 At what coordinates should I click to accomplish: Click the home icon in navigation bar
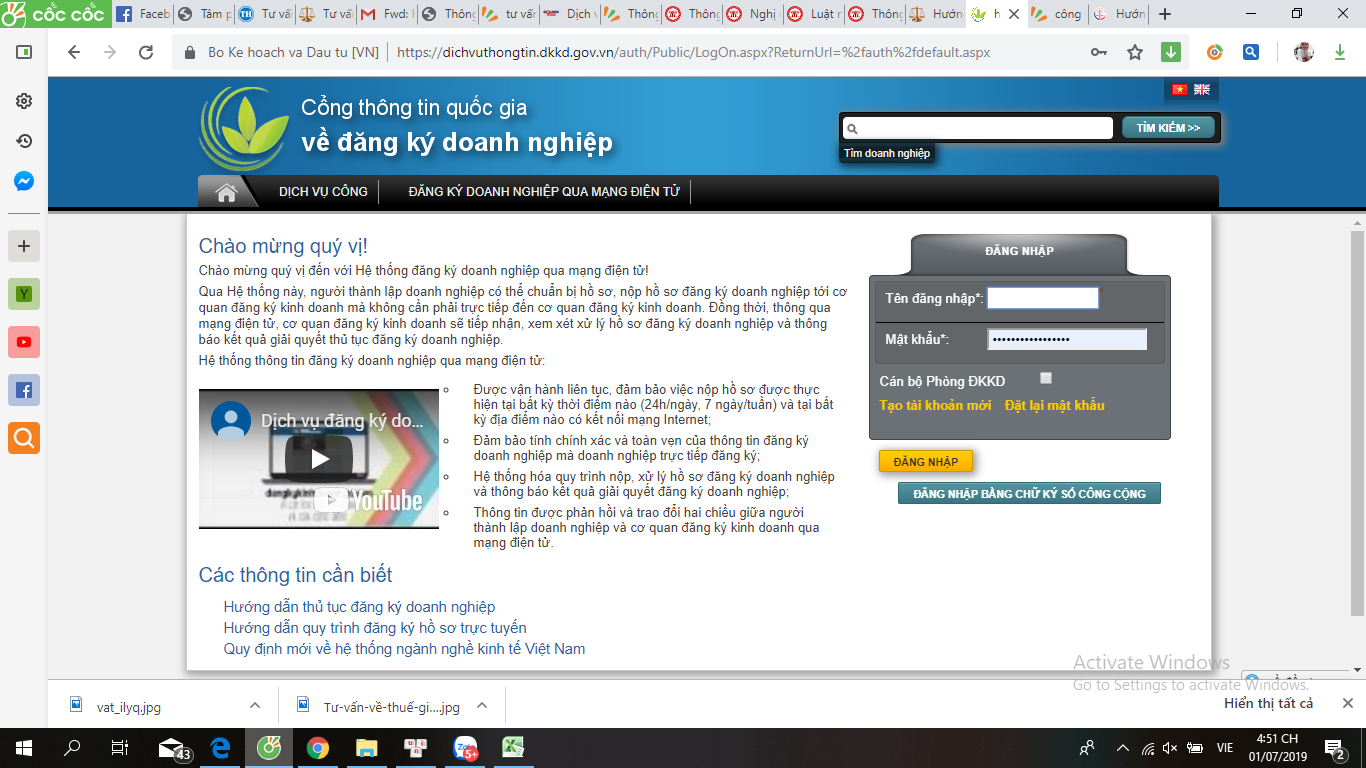(226, 192)
